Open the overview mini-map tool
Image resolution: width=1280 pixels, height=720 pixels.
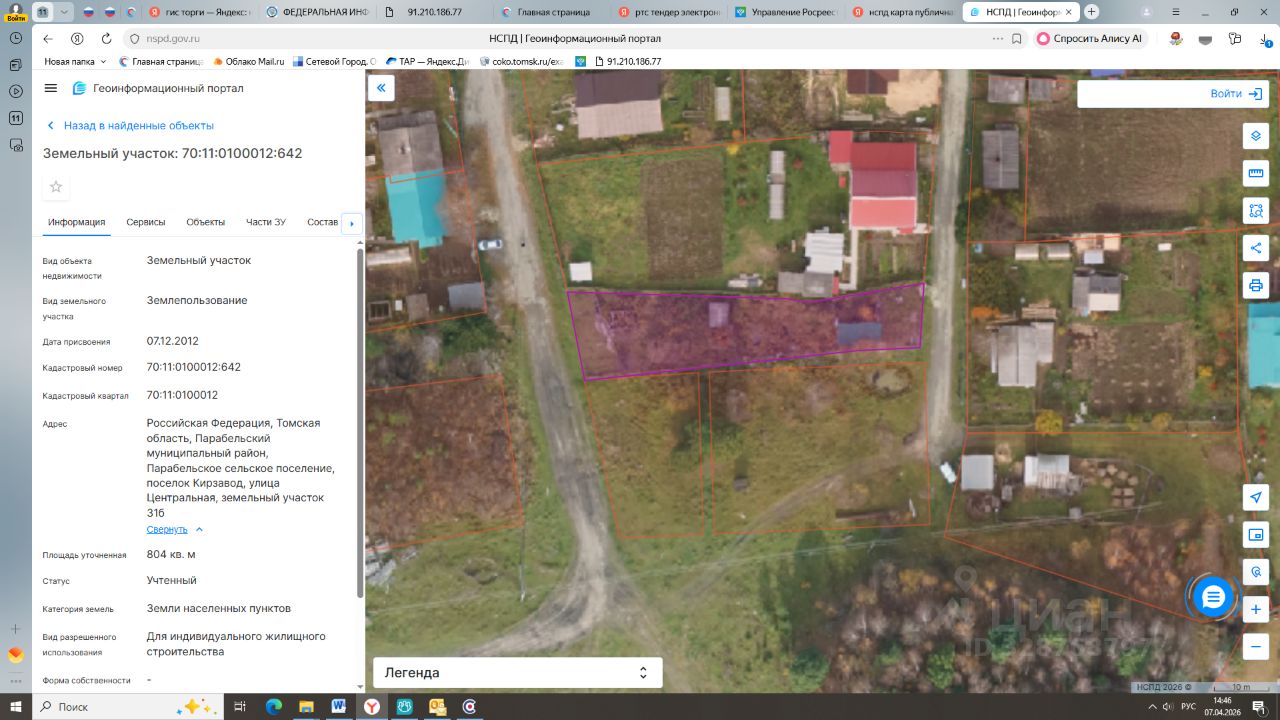(x=1256, y=535)
